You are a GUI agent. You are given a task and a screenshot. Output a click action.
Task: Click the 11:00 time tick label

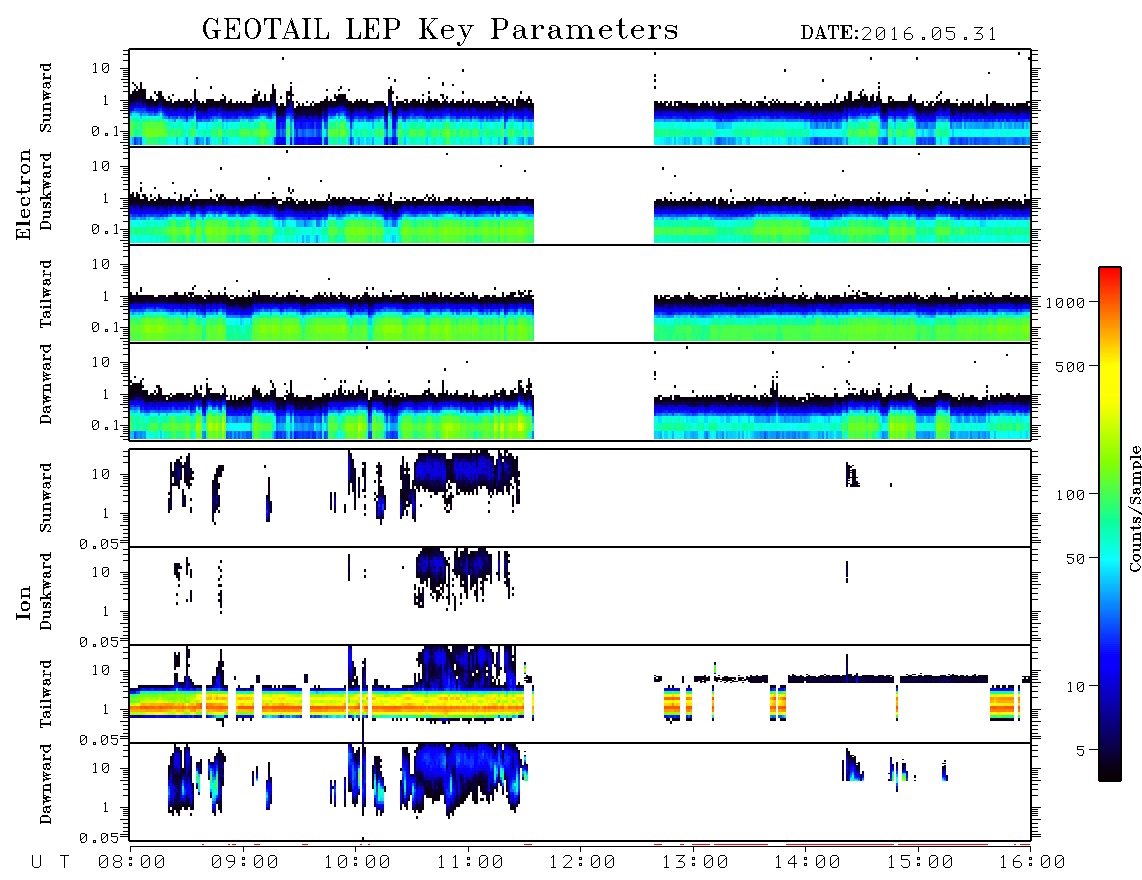click(470, 863)
